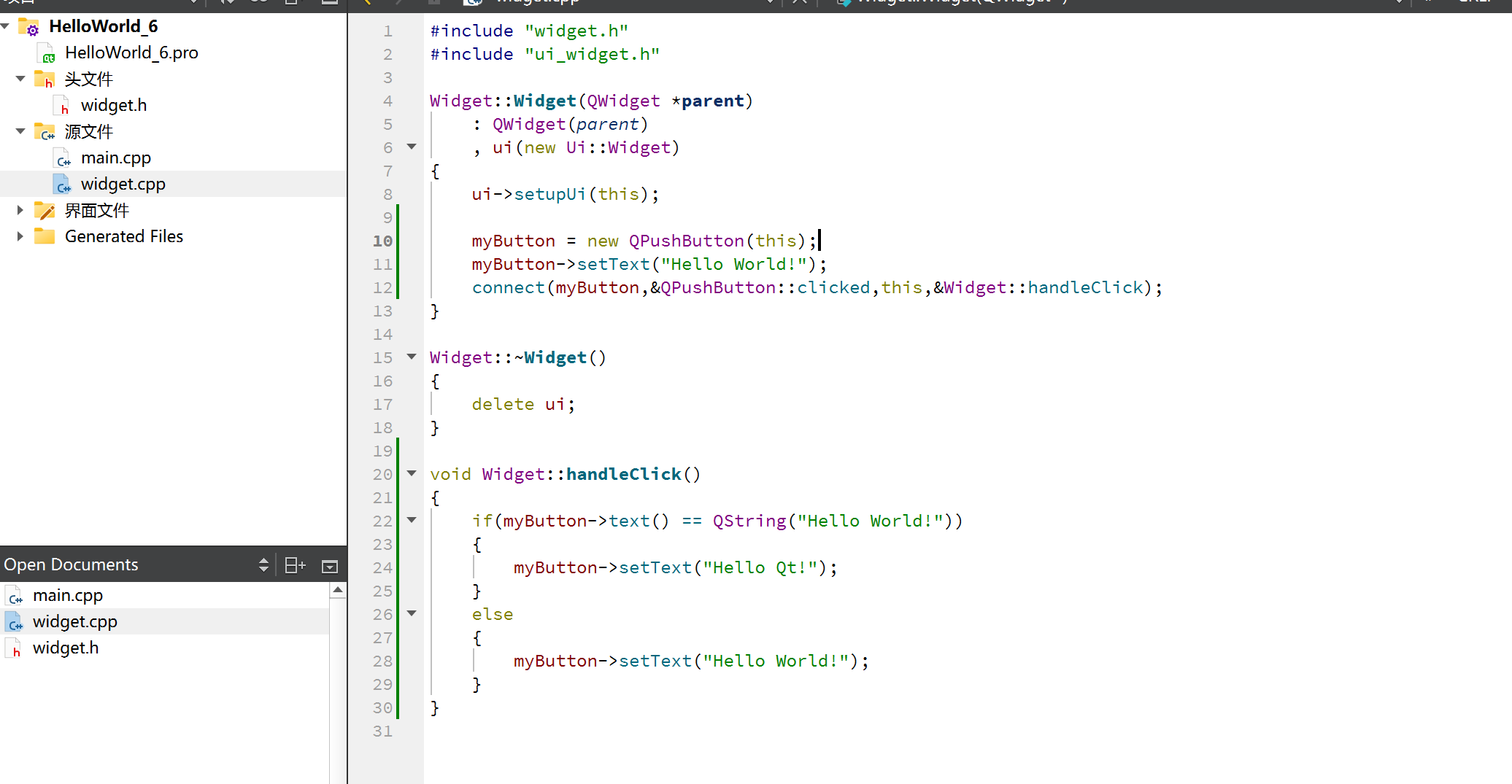1512x784 pixels.
Task: Click the Open Documents scrollbar up arrow
Action: click(337, 590)
